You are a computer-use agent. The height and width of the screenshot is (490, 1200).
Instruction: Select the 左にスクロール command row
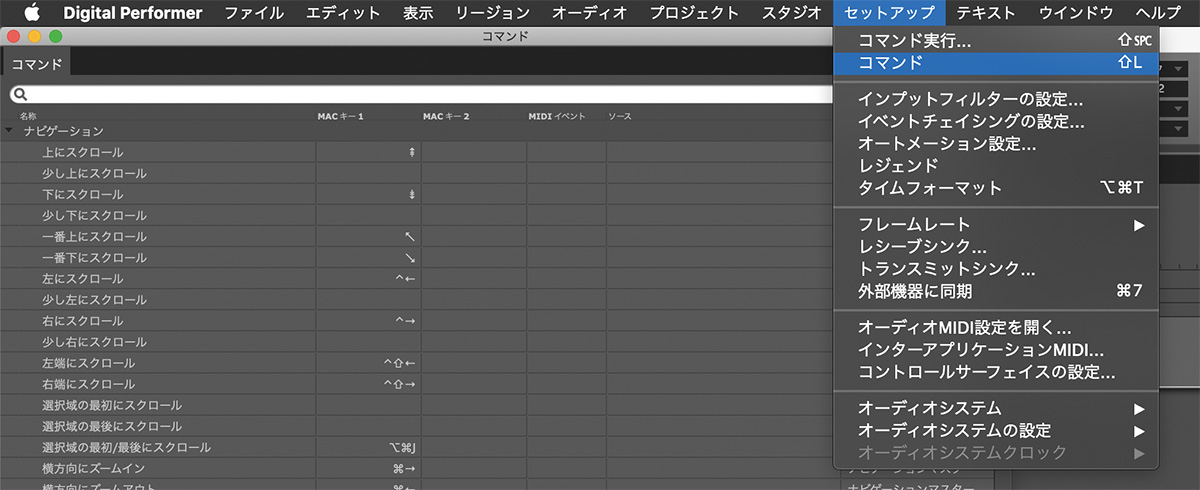click(416, 278)
